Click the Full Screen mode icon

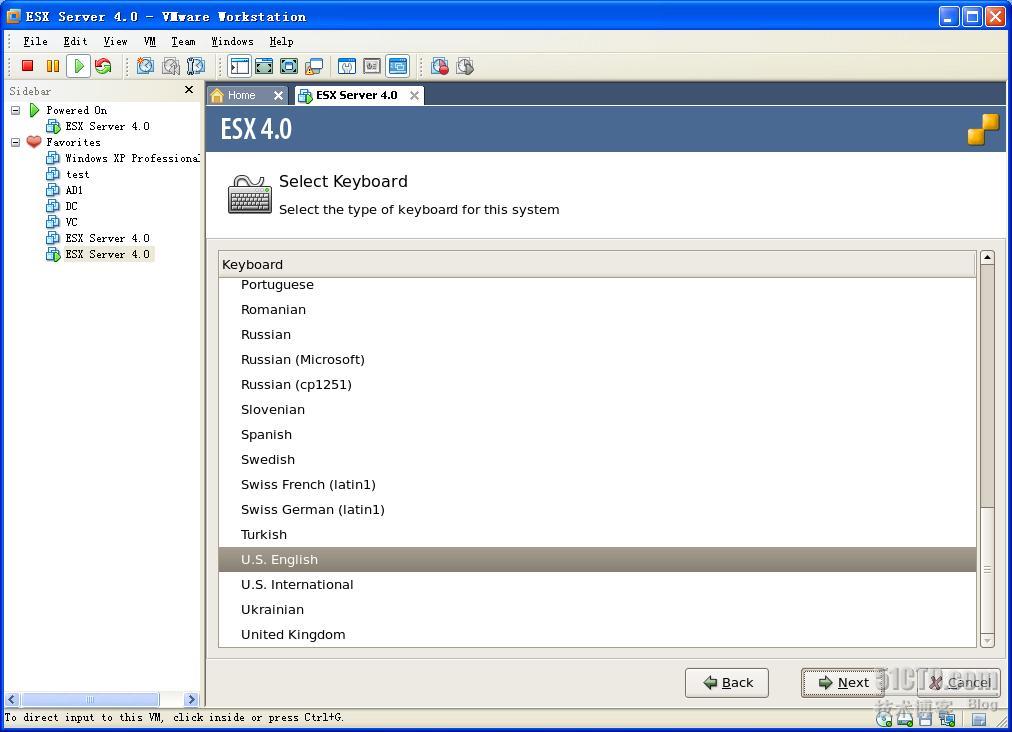coord(289,66)
